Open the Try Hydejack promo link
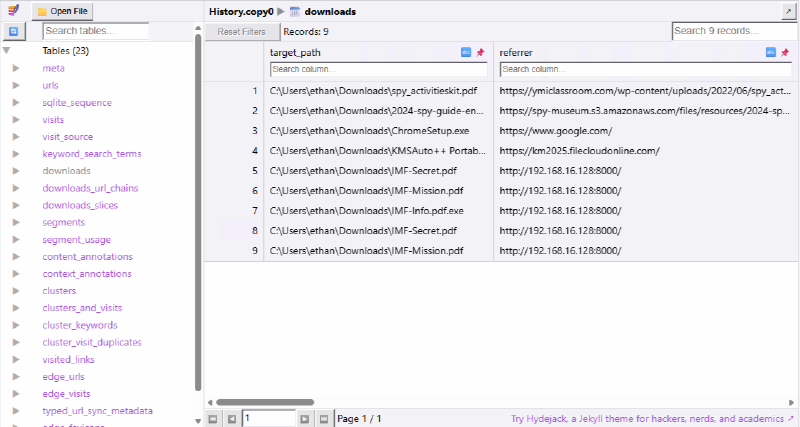 click(x=652, y=419)
